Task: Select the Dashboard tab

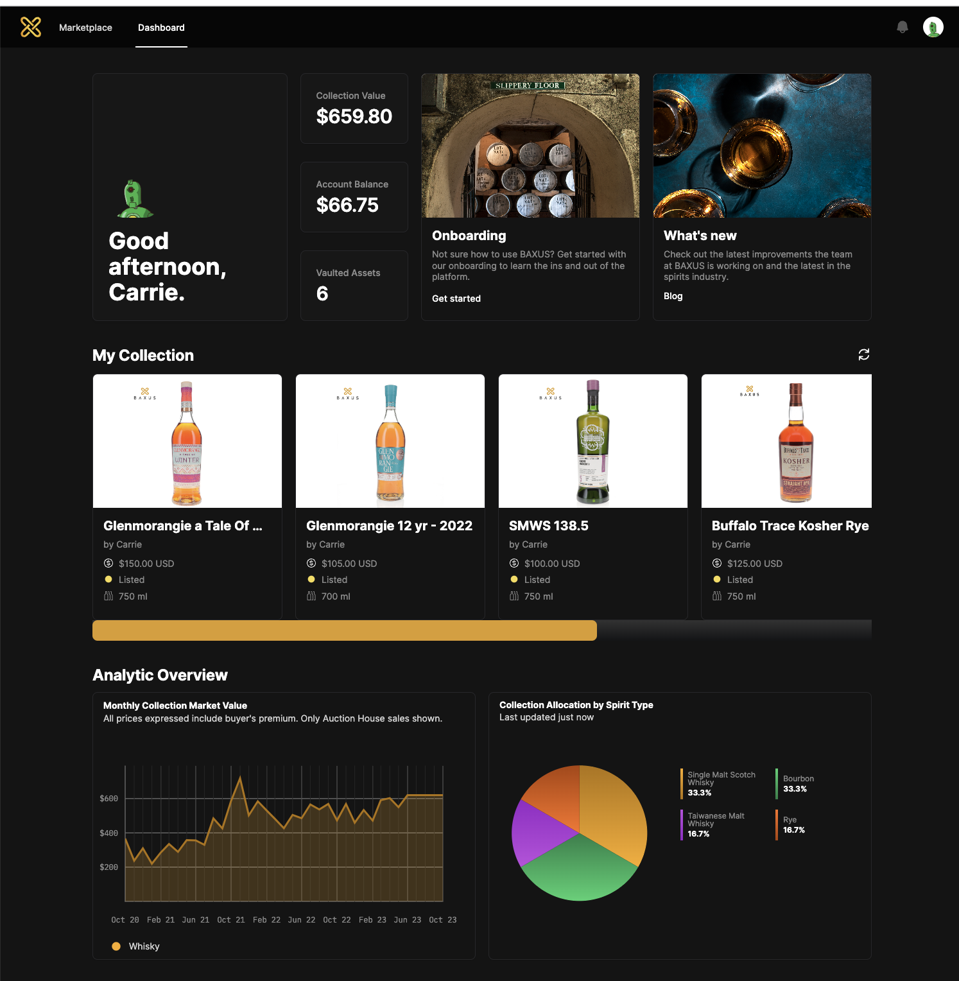Action: (x=161, y=27)
